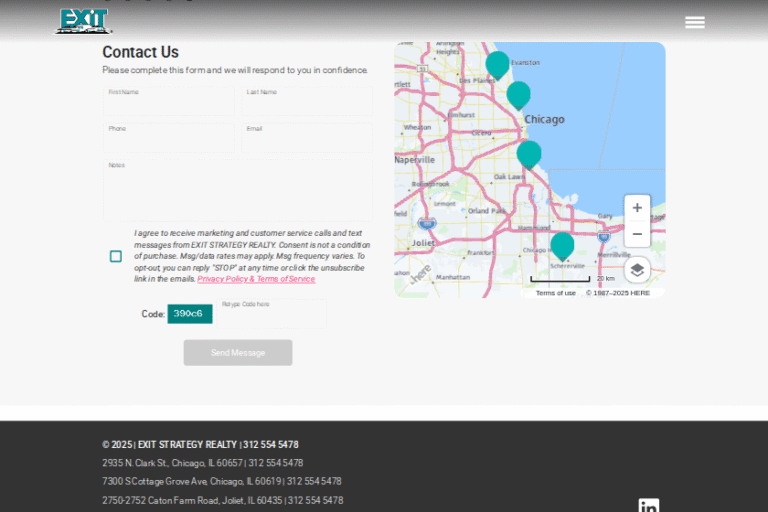This screenshot has width=768, height=512.
Task: Open the map Terms of use link
Action: (555, 293)
